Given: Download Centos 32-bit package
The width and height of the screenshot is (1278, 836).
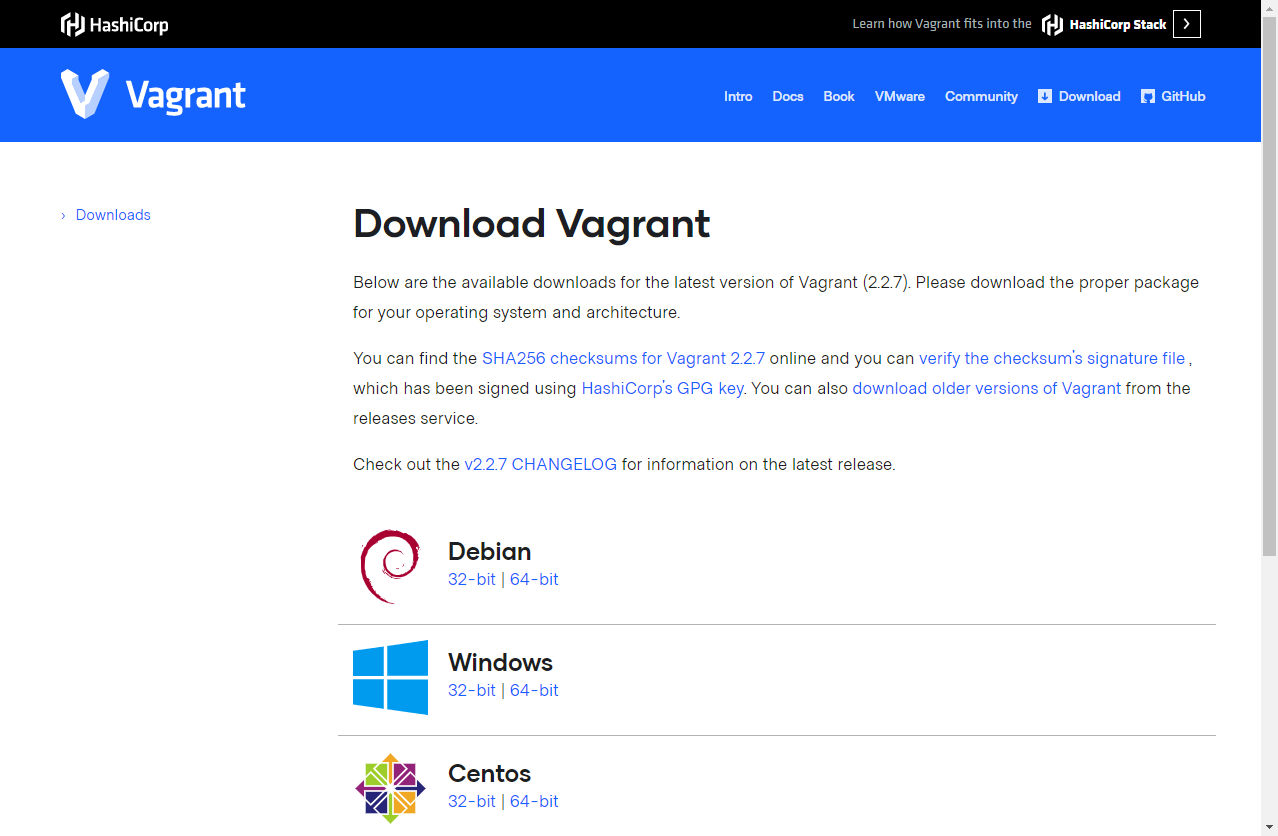Looking at the screenshot, I should pyautogui.click(x=472, y=801).
